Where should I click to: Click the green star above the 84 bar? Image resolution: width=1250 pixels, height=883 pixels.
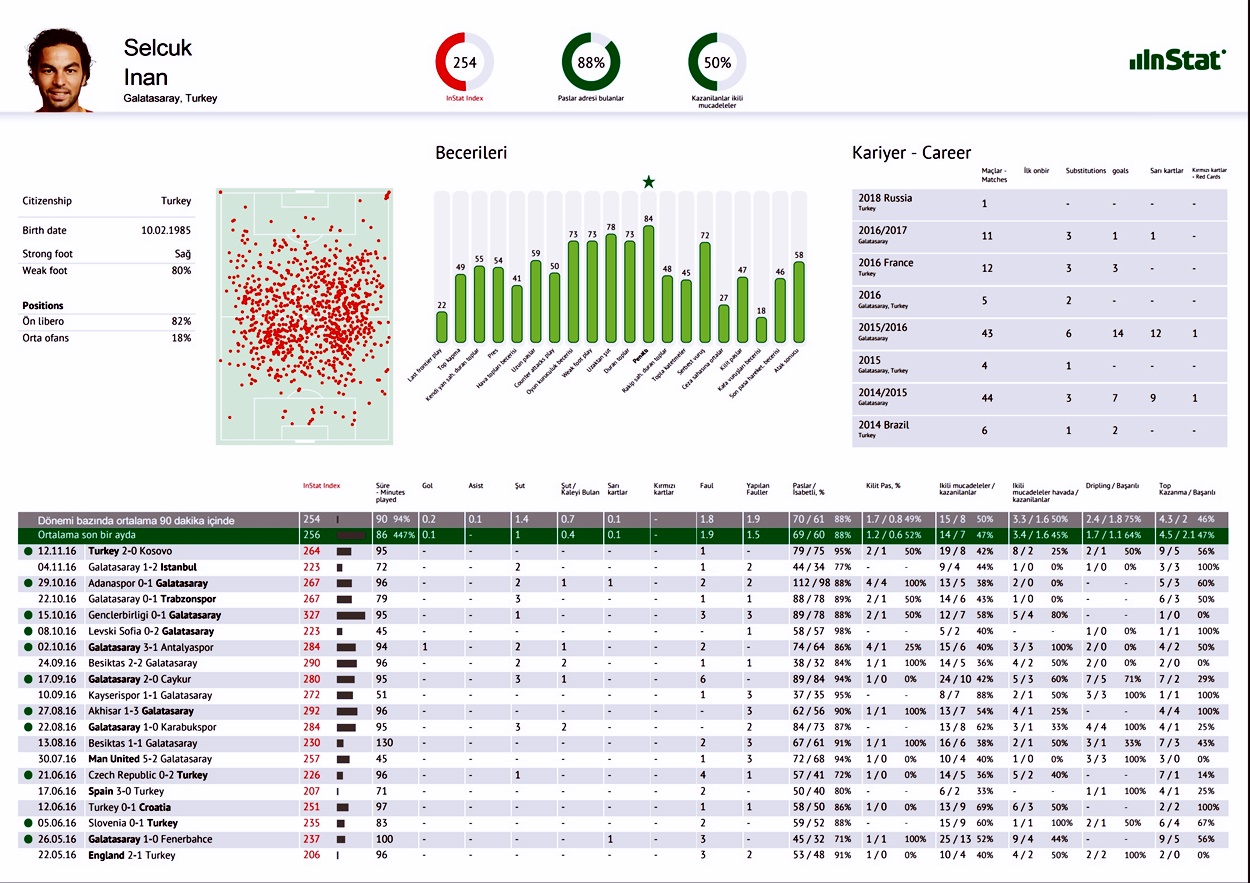click(x=649, y=182)
